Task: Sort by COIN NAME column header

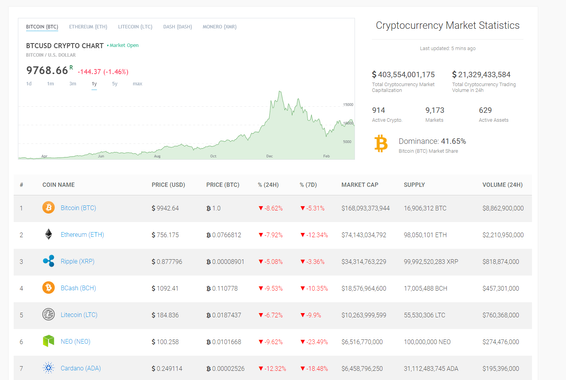Action: click(58, 185)
